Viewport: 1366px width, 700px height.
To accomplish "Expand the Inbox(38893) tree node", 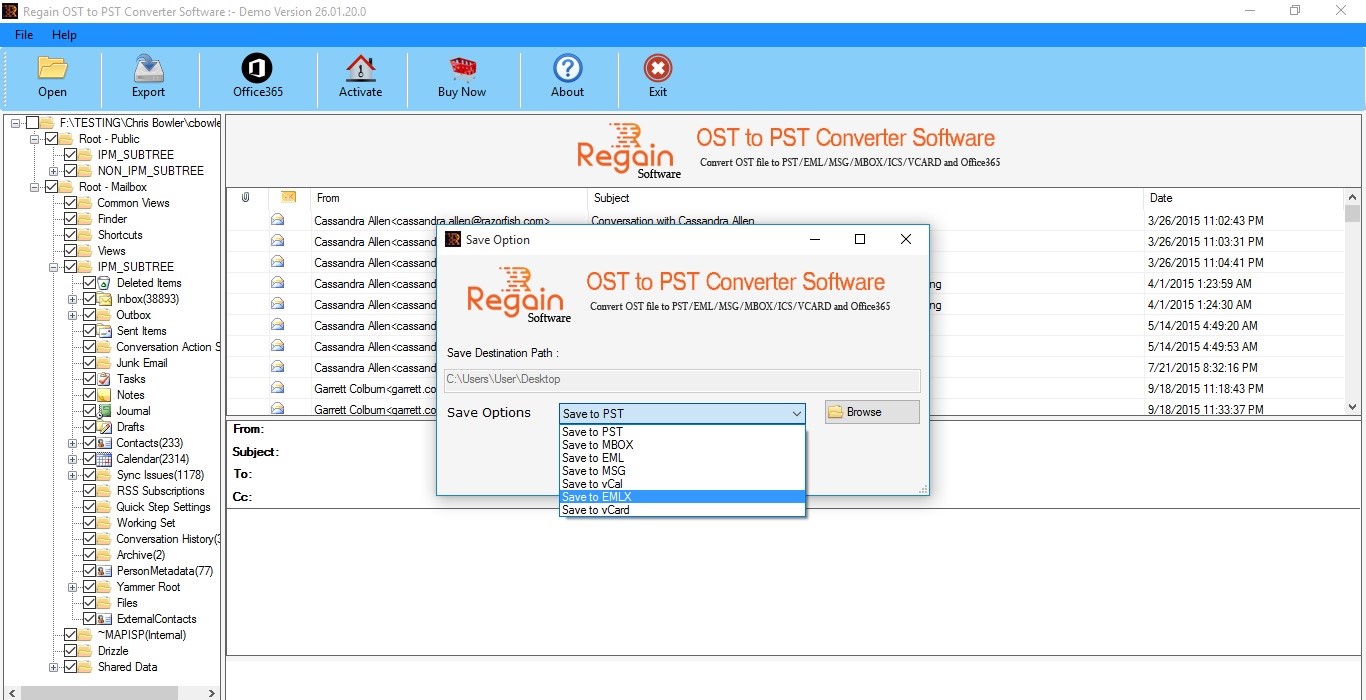I will (x=72, y=299).
